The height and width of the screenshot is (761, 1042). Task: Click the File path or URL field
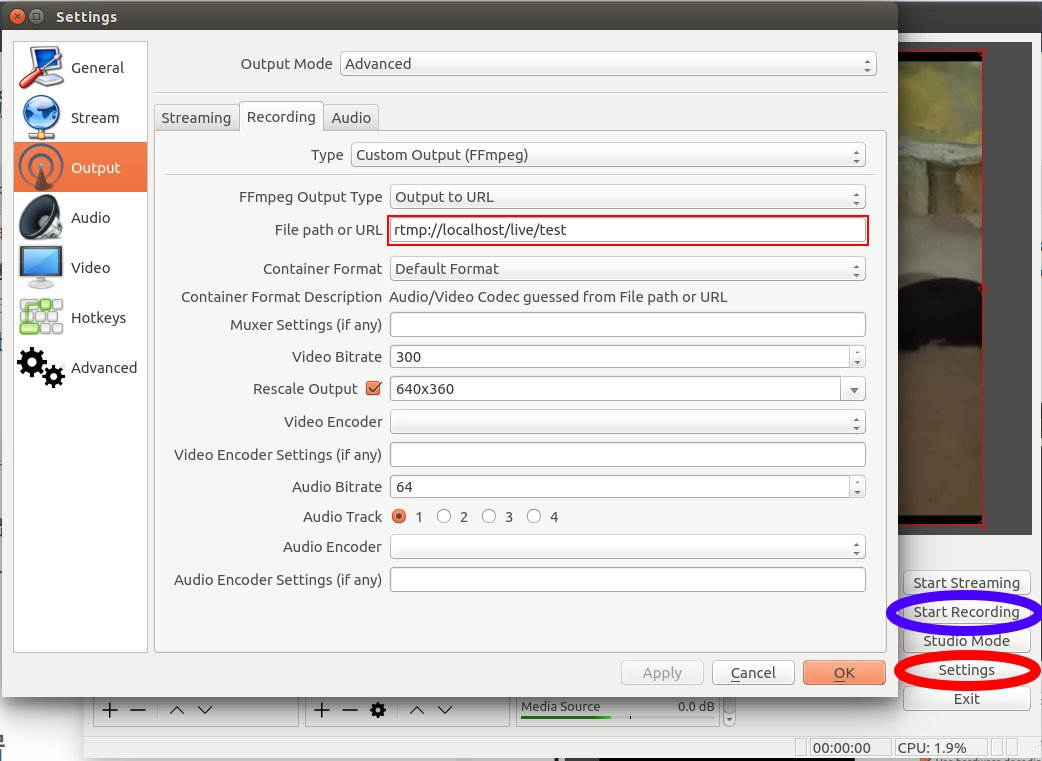[x=627, y=230]
